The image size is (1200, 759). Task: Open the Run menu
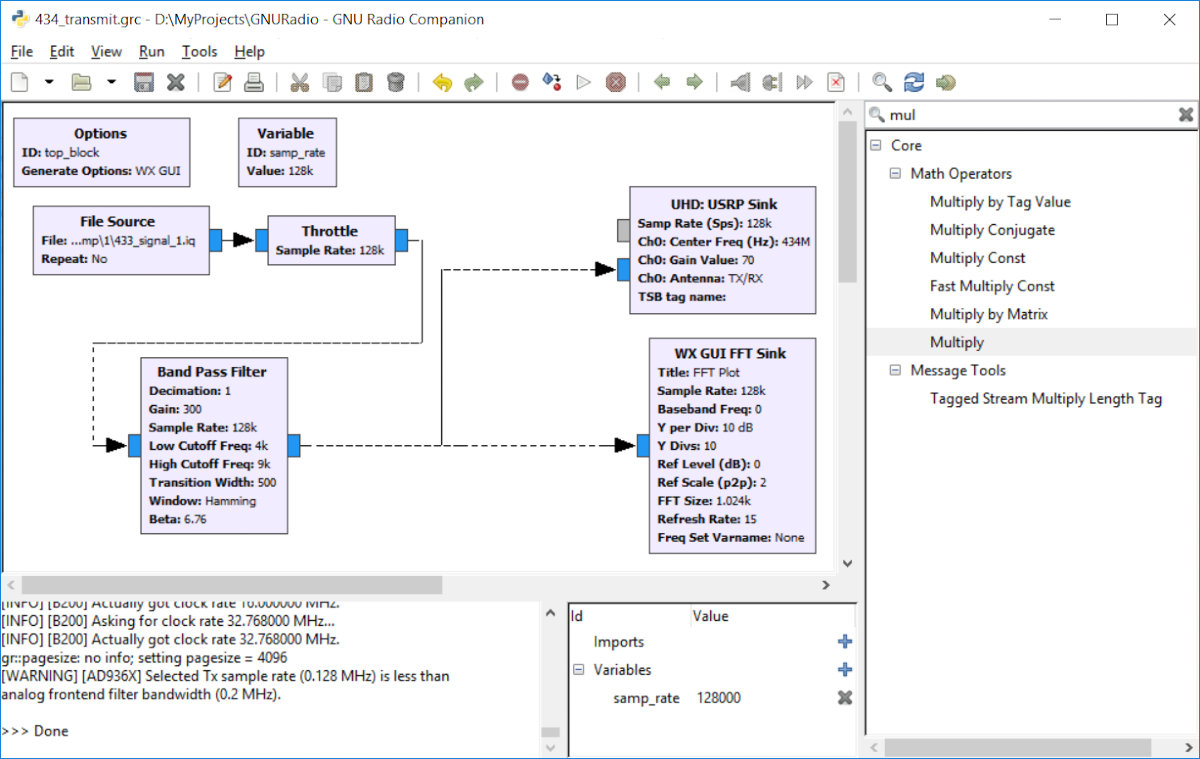click(x=152, y=51)
